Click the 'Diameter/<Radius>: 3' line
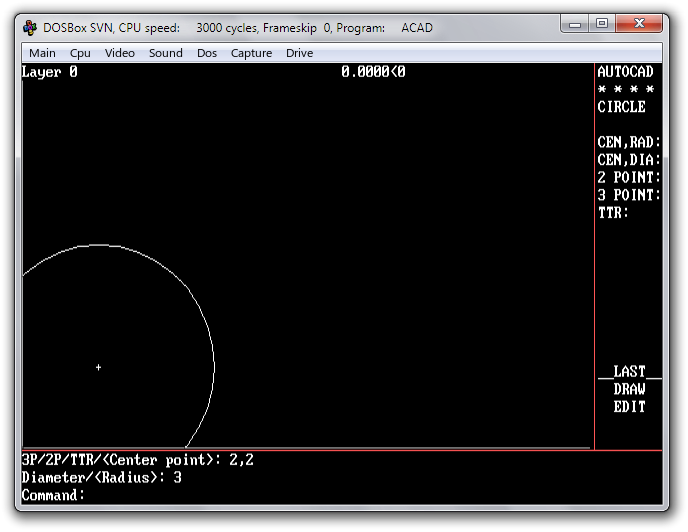Viewport: 688px width, 532px height. coord(101,478)
